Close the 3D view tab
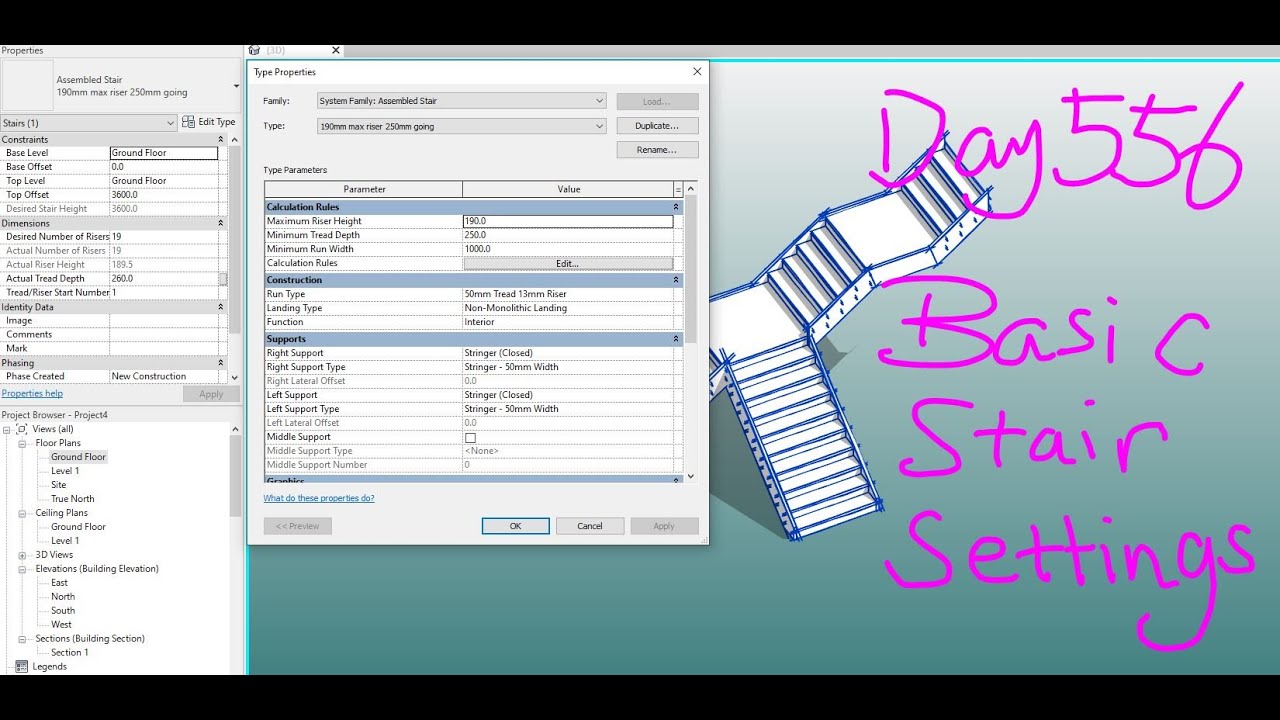The height and width of the screenshot is (720, 1280). (x=335, y=50)
